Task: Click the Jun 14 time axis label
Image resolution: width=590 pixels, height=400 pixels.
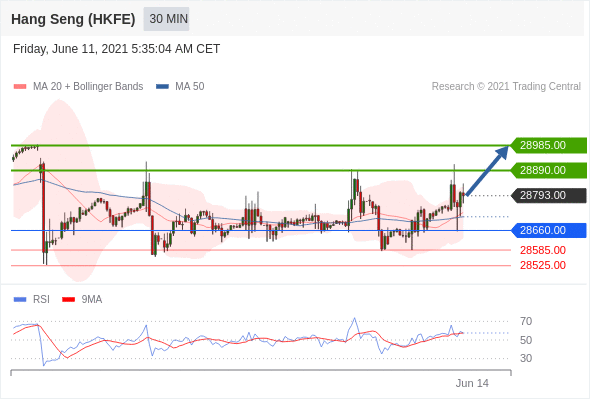Action: tap(472, 383)
